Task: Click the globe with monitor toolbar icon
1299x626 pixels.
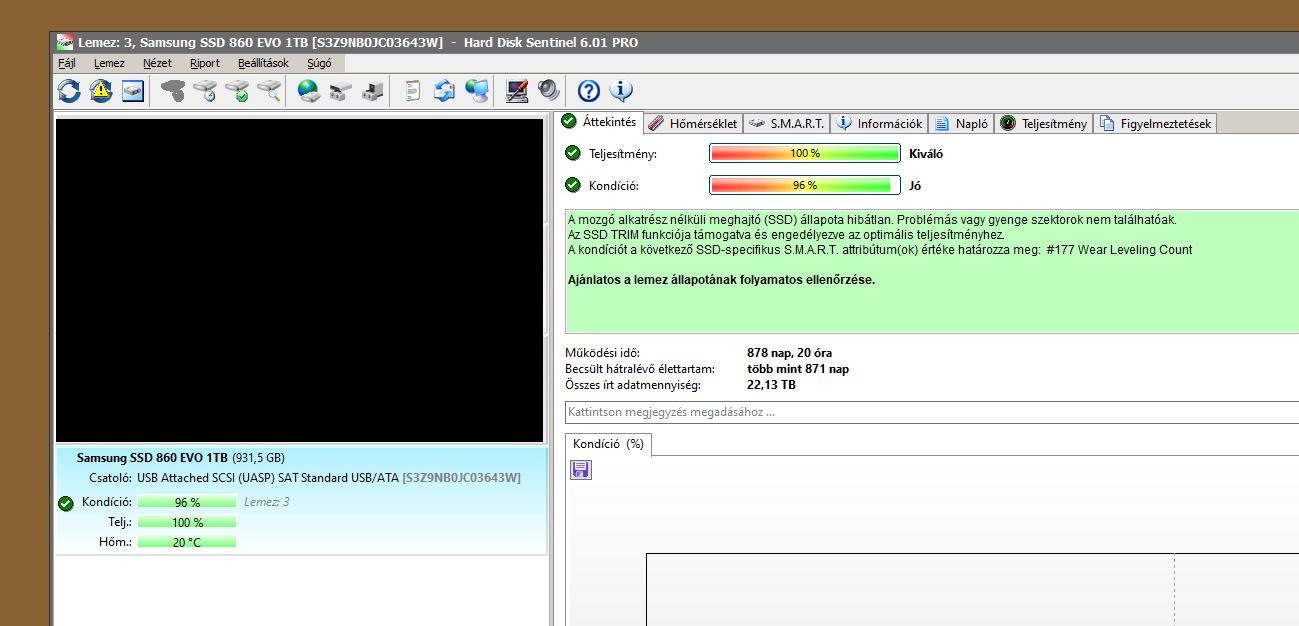Action: point(477,91)
